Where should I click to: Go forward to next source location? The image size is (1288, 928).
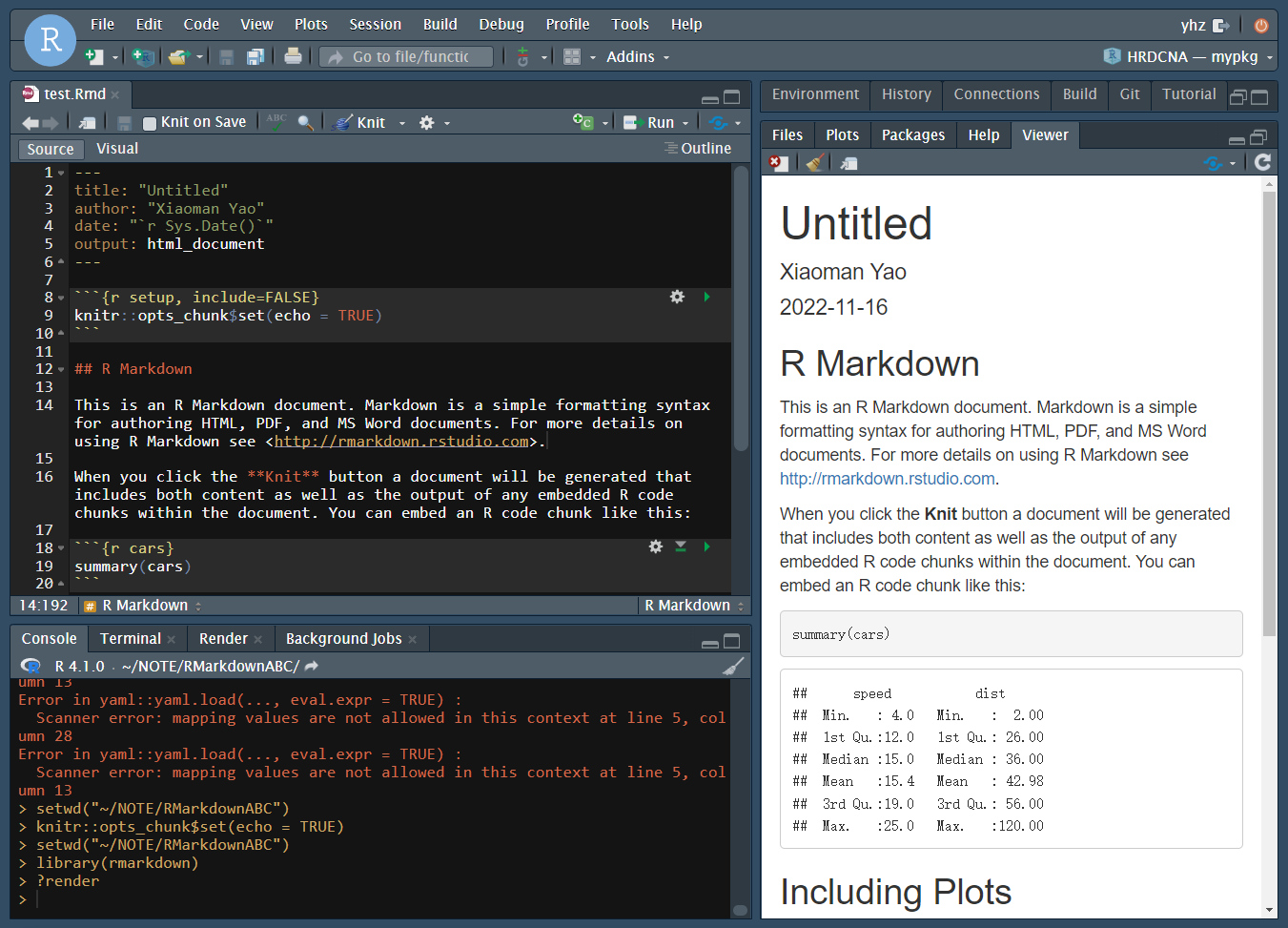(x=51, y=123)
